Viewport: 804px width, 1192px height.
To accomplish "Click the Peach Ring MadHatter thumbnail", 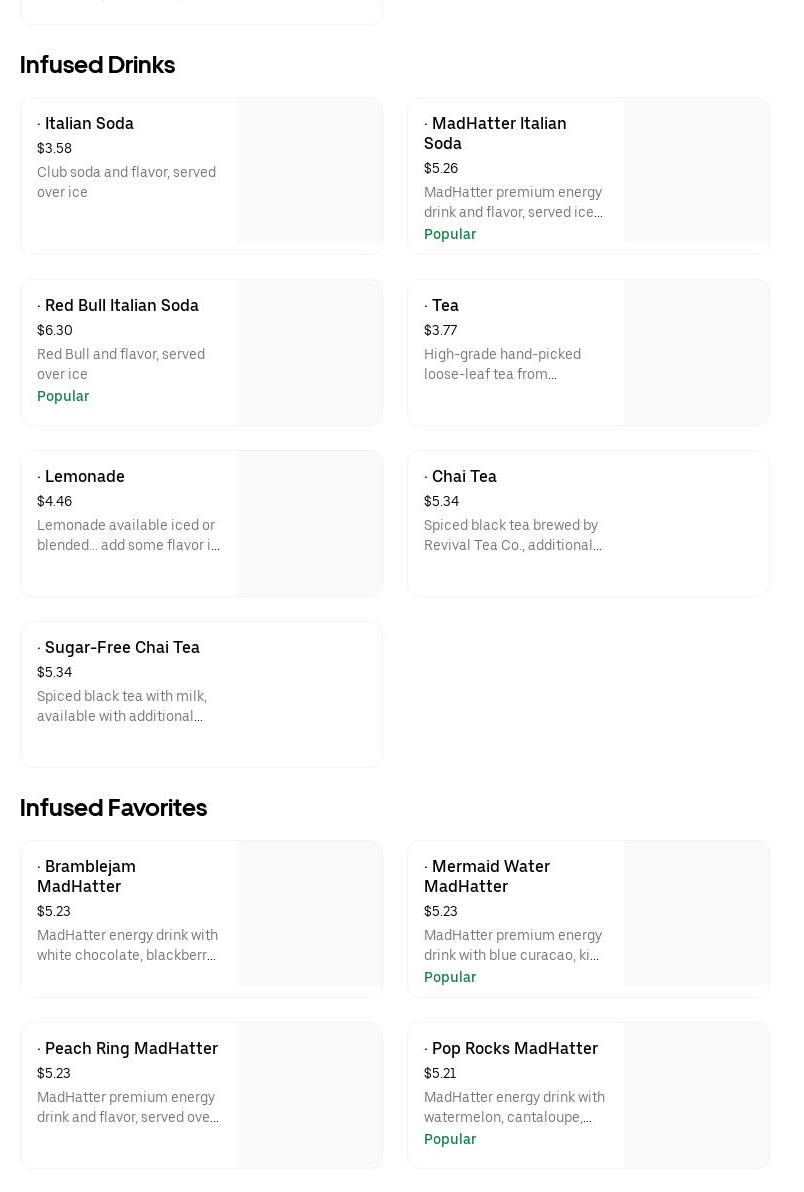I will coord(309,1095).
